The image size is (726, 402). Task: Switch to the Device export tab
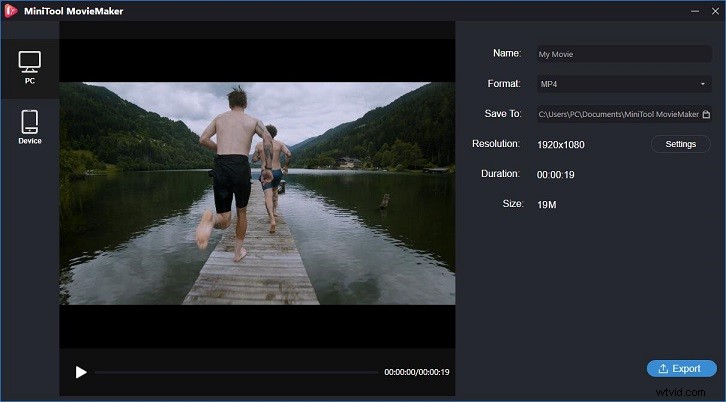click(30, 127)
